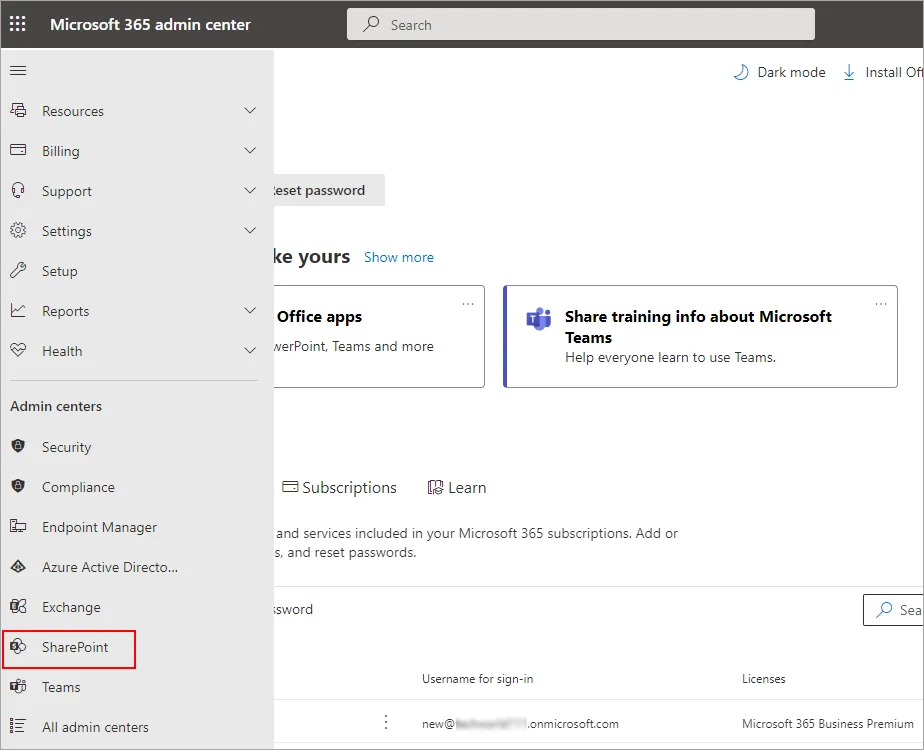Open the app launcher waffle icon
The width and height of the screenshot is (924, 750).
pos(18,24)
